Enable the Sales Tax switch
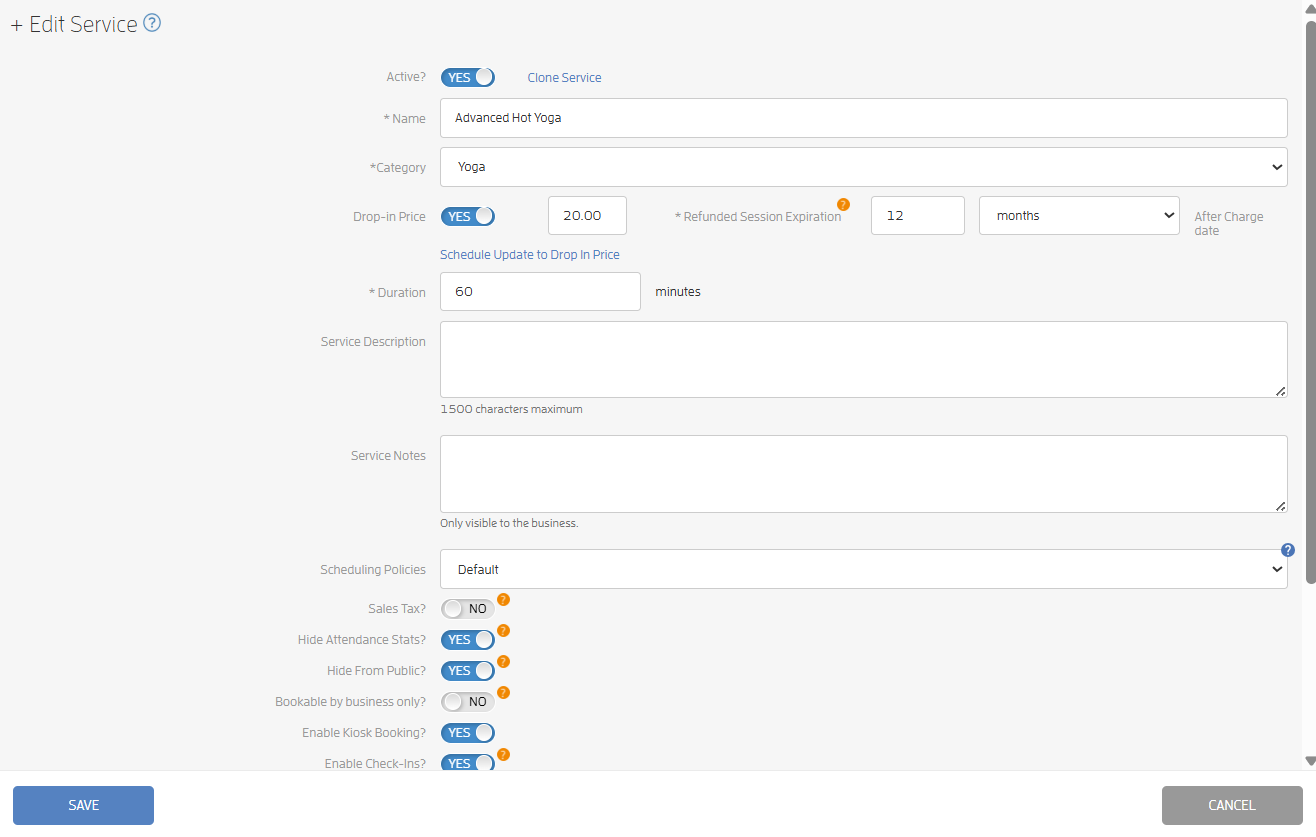This screenshot has width=1316, height=837. coord(467,609)
